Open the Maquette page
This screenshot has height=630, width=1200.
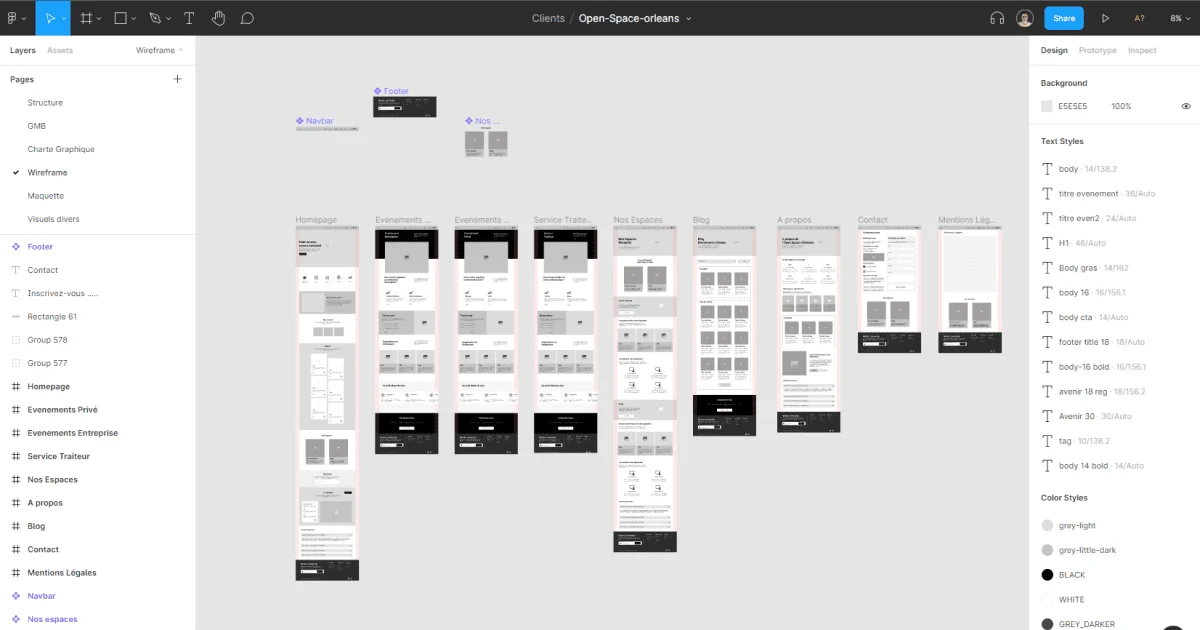[46, 195]
